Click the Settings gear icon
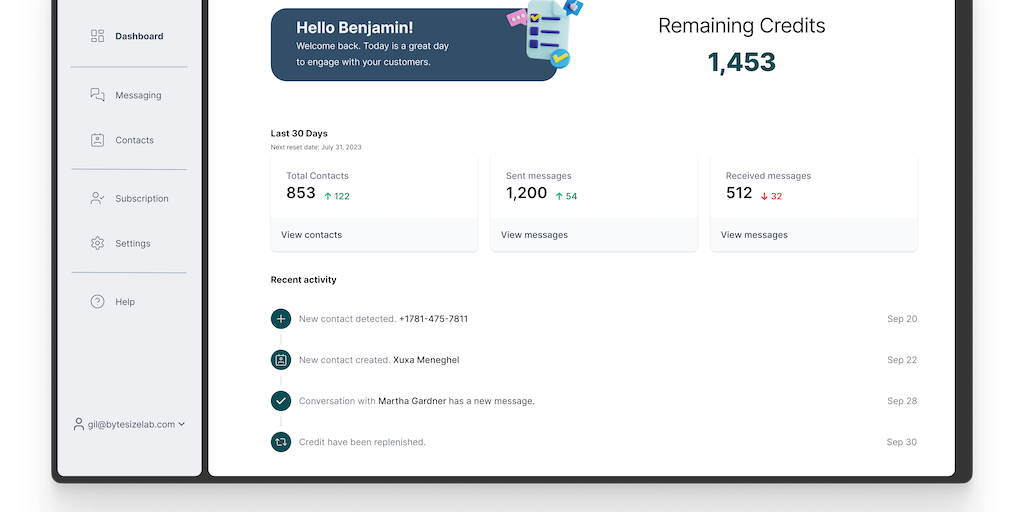This screenshot has width=1024, height=512. [97, 243]
